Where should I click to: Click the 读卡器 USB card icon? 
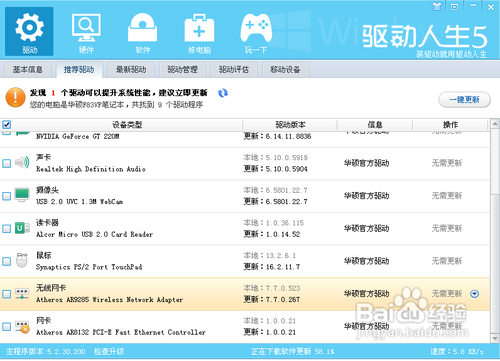22,228
